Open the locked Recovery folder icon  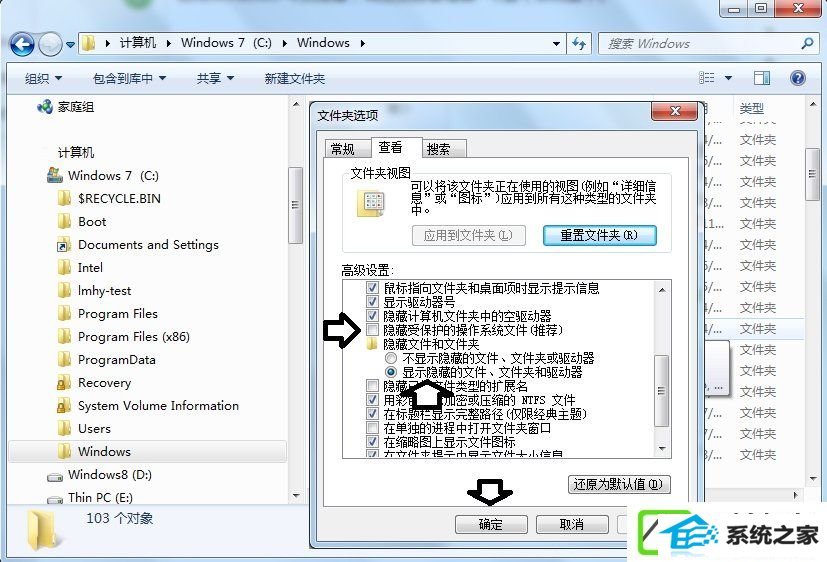64,383
